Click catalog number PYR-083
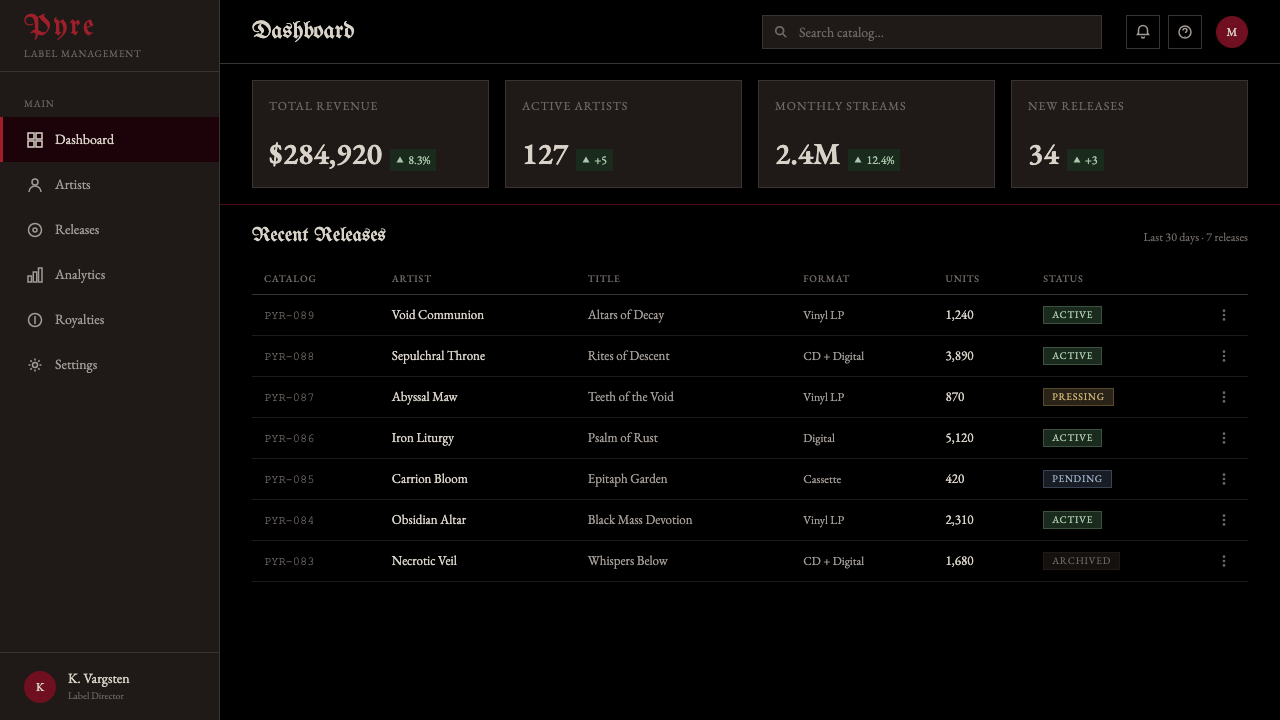This screenshot has width=1280, height=720. pos(290,562)
